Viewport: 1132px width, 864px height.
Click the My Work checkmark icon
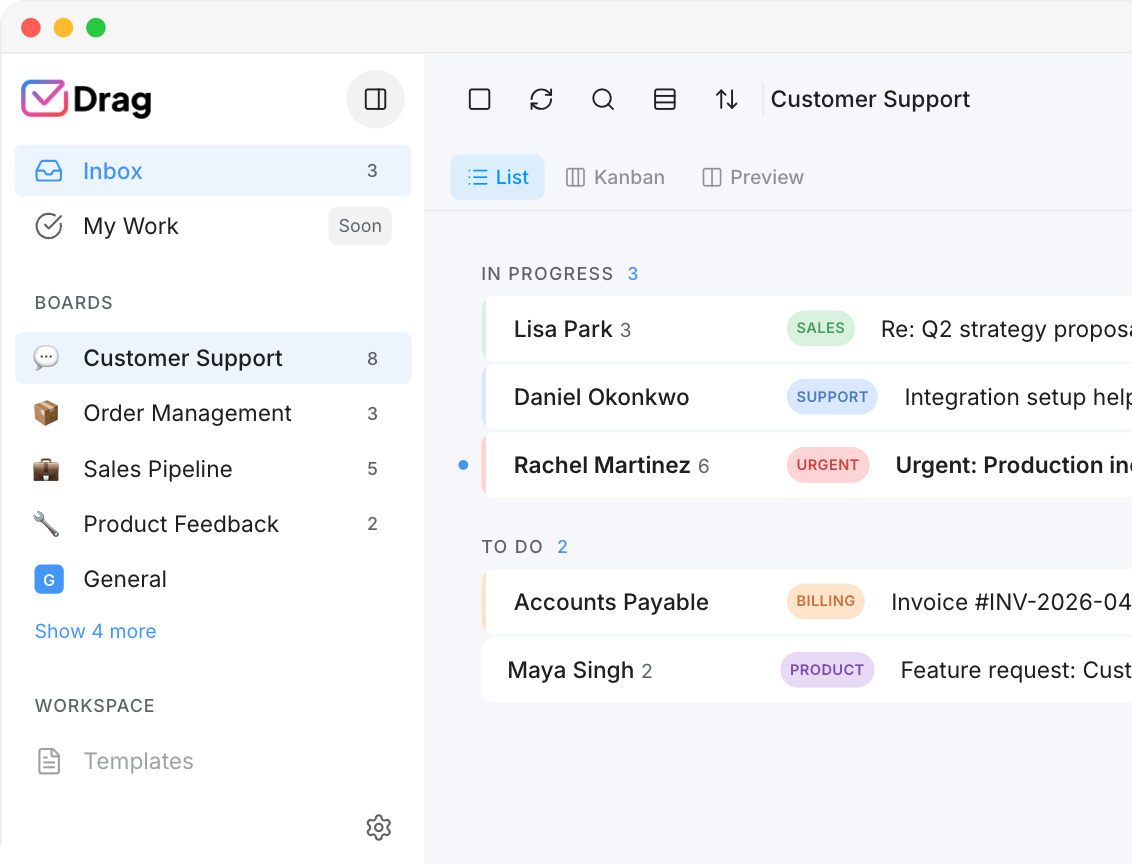(x=49, y=226)
